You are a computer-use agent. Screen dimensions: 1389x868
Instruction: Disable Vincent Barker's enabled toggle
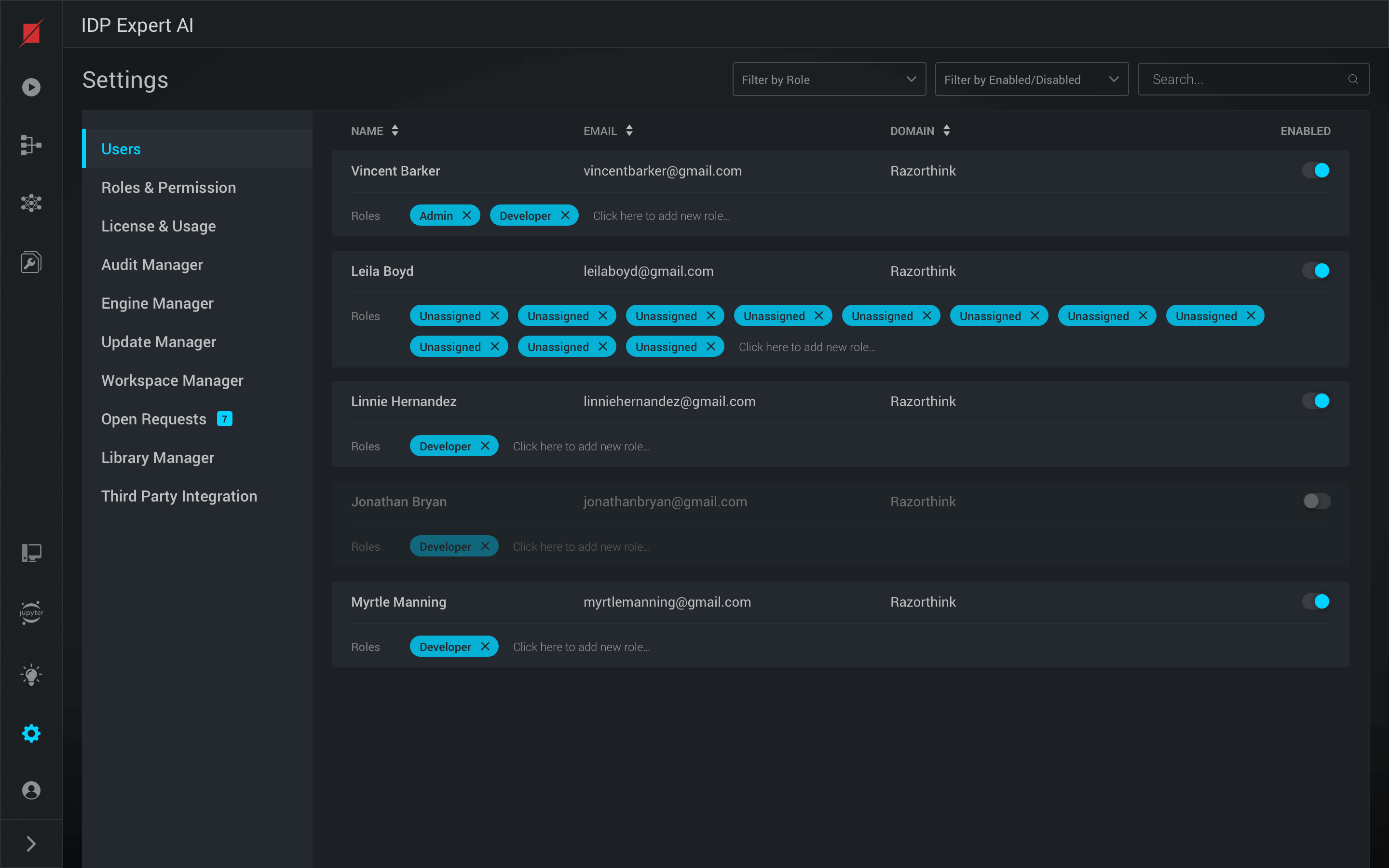[x=1316, y=171]
